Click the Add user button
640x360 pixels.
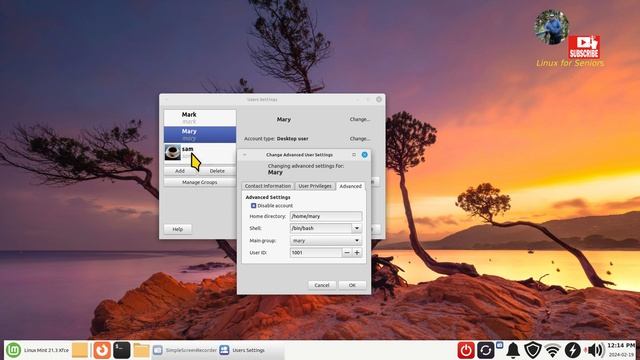click(180, 171)
